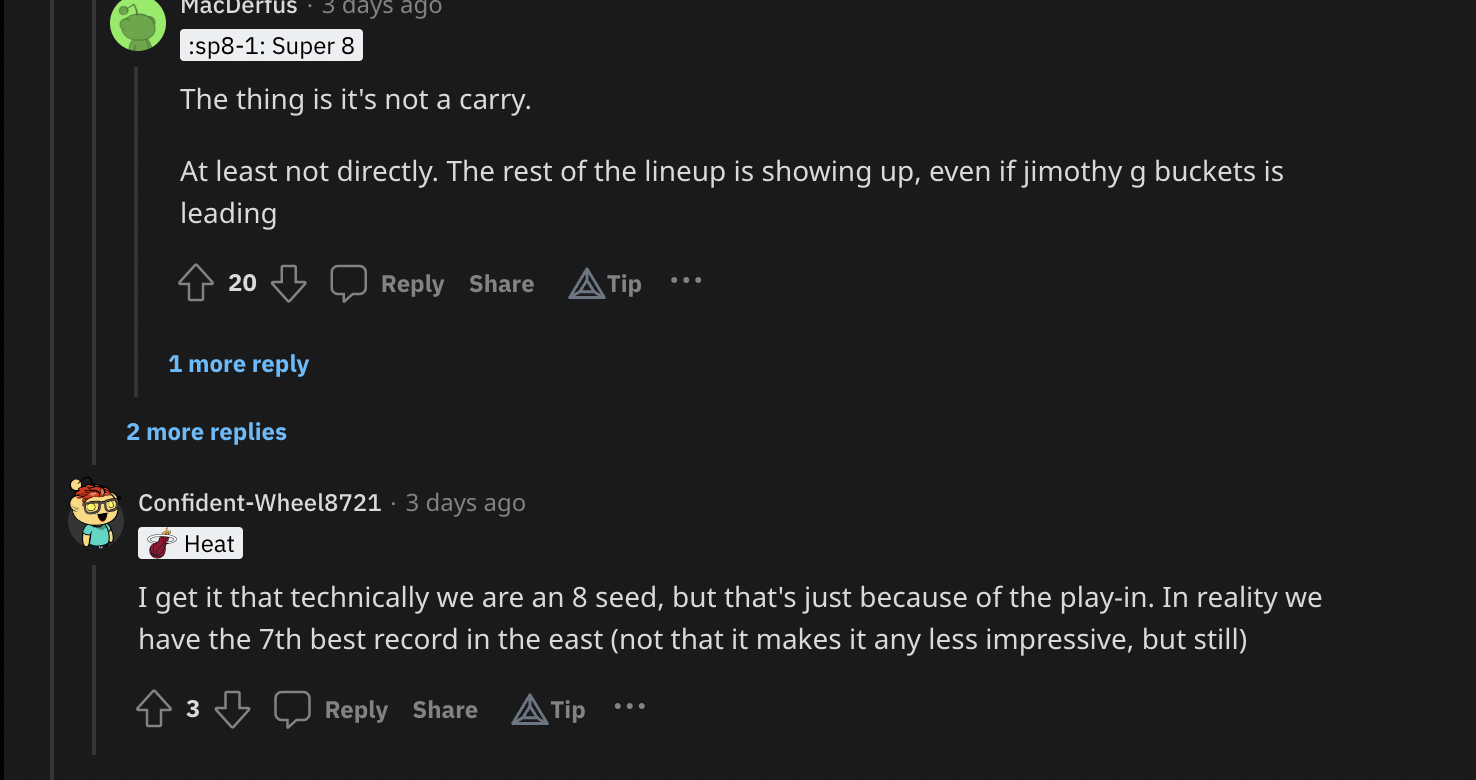This screenshot has height=780, width=1476.
Task: Click the speech bubble icon on MacDerfus's comment
Action: [x=349, y=283]
